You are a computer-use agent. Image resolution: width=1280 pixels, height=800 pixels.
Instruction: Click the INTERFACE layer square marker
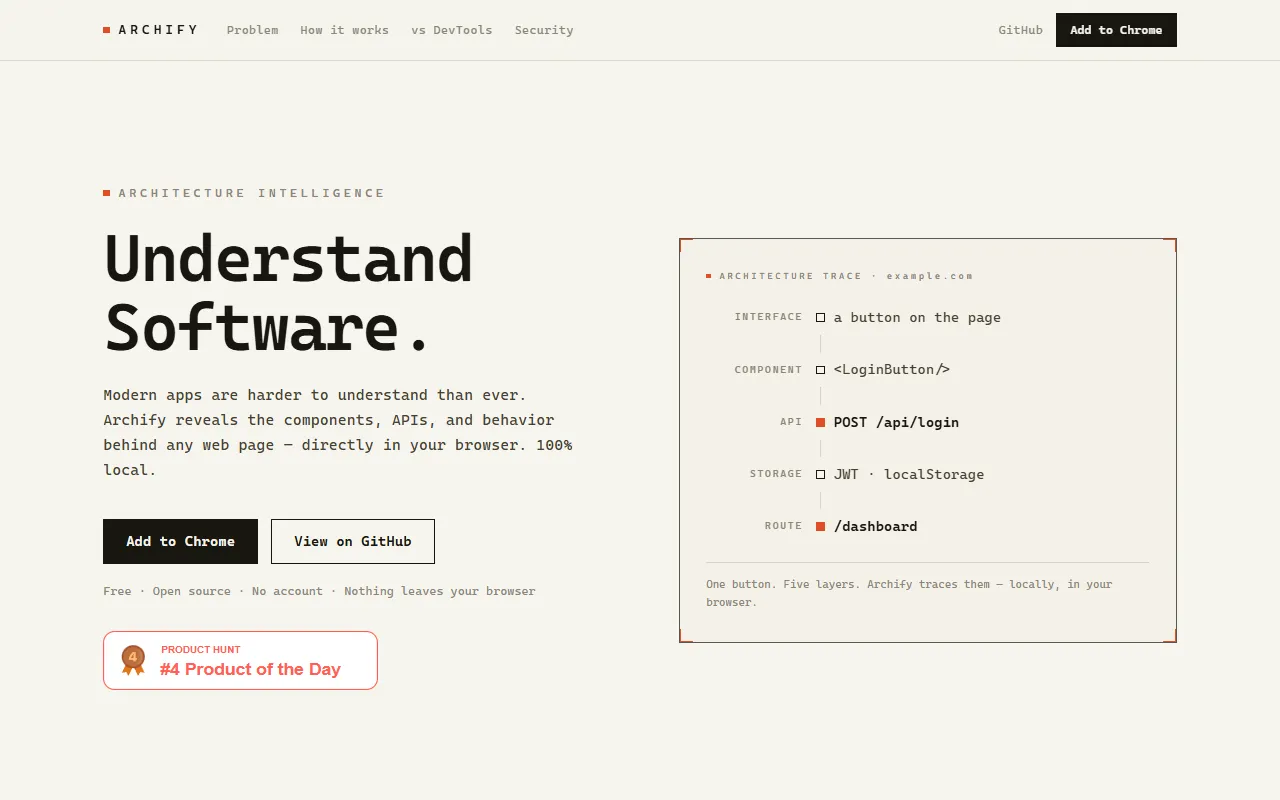click(820, 318)
